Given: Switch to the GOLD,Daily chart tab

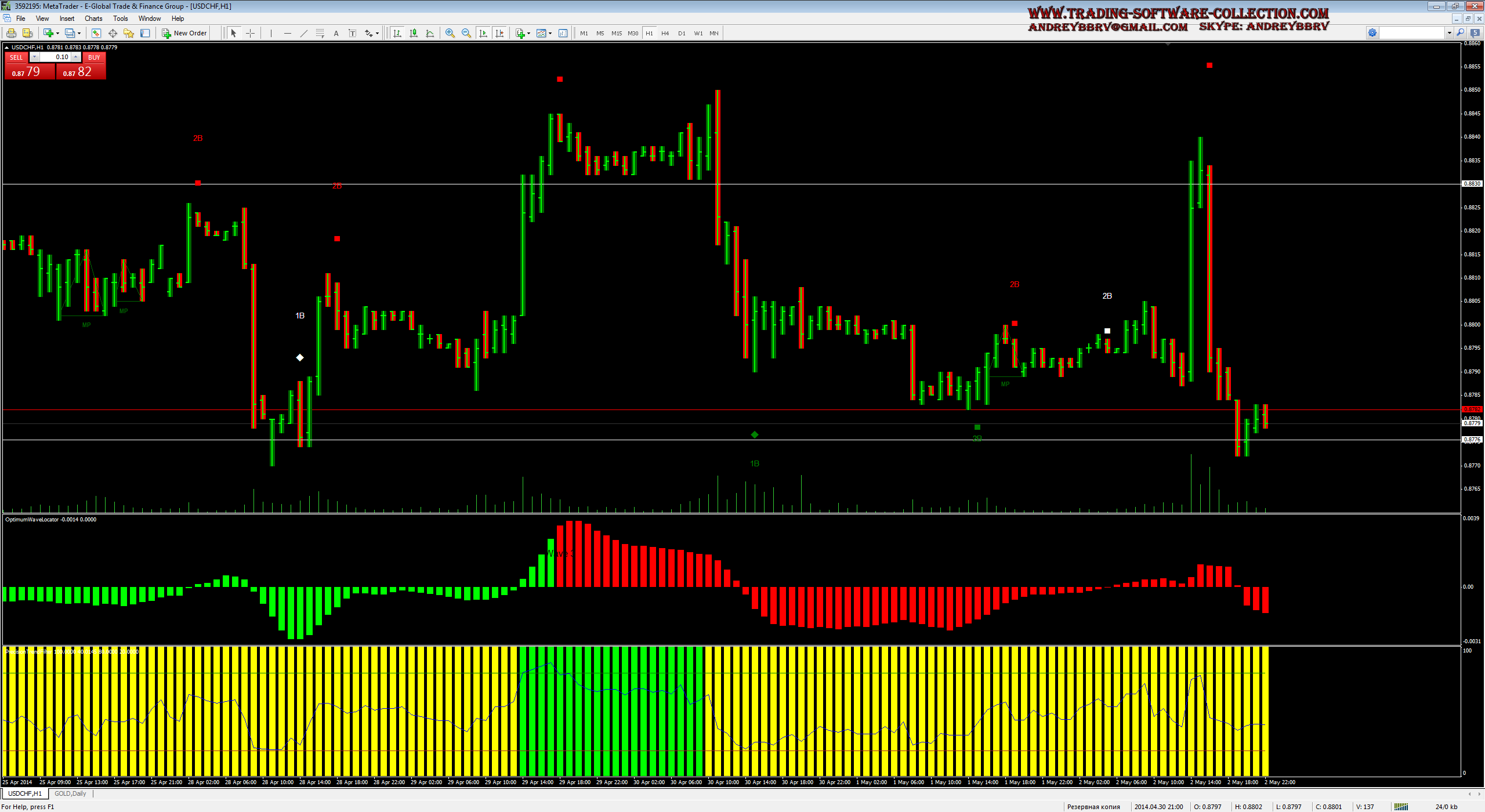Looking at the screenshot, I should click(70, 793).
